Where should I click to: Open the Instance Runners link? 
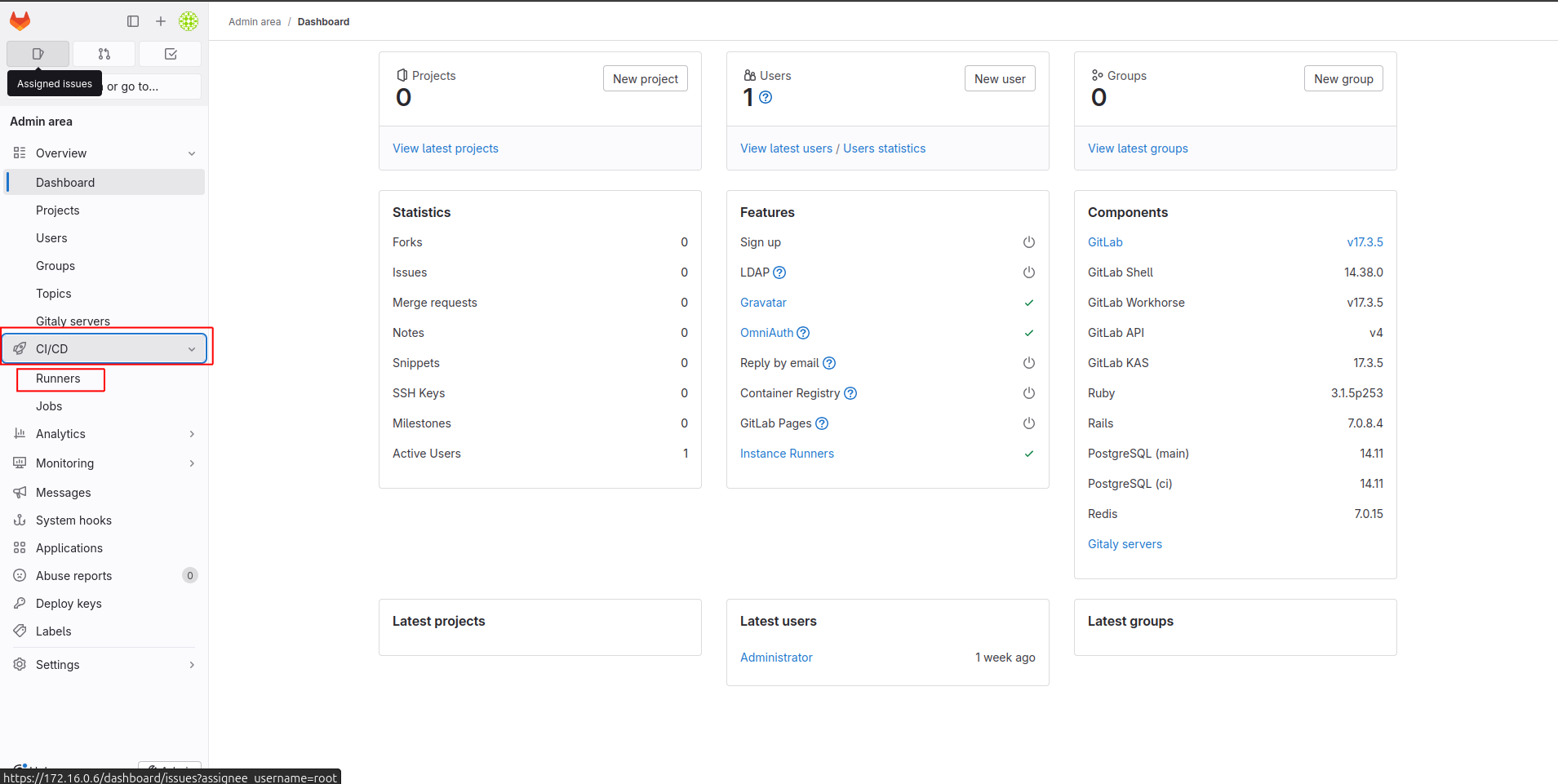[x=787, y=454]
